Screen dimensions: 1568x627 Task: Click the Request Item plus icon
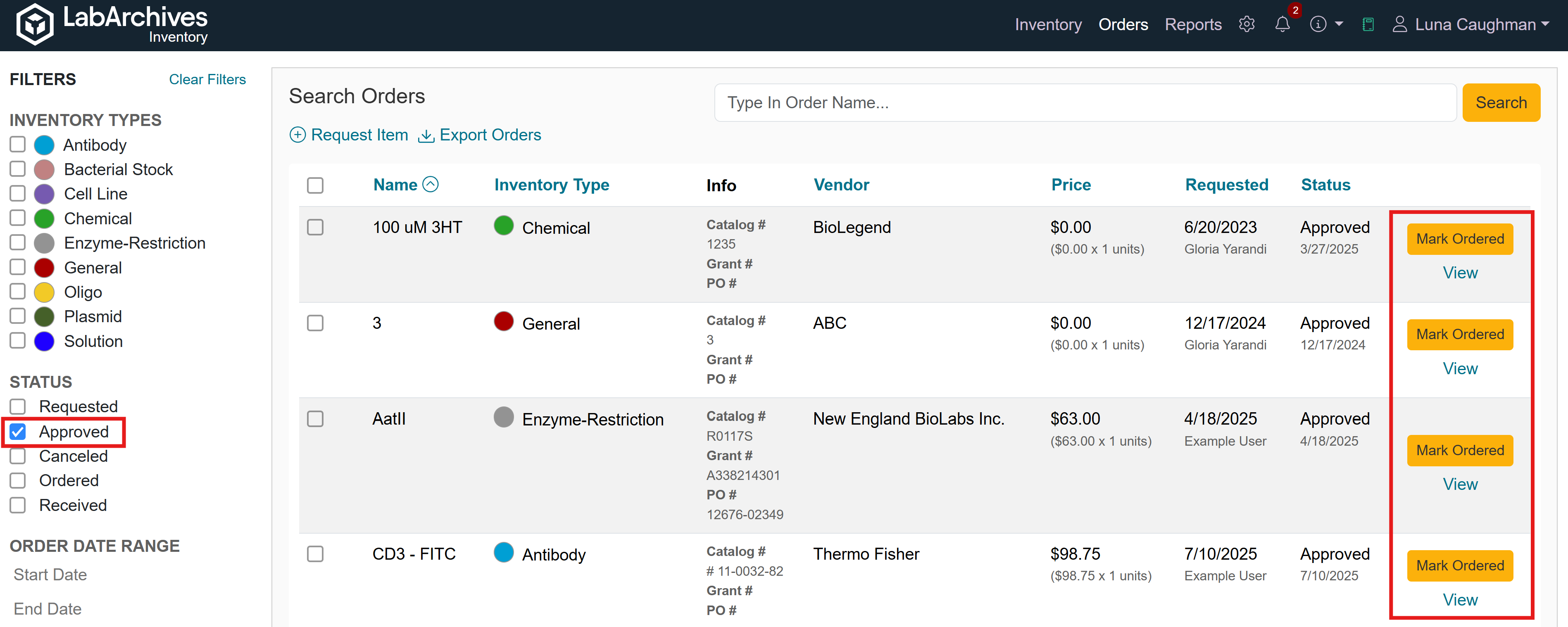click(297, 135)
